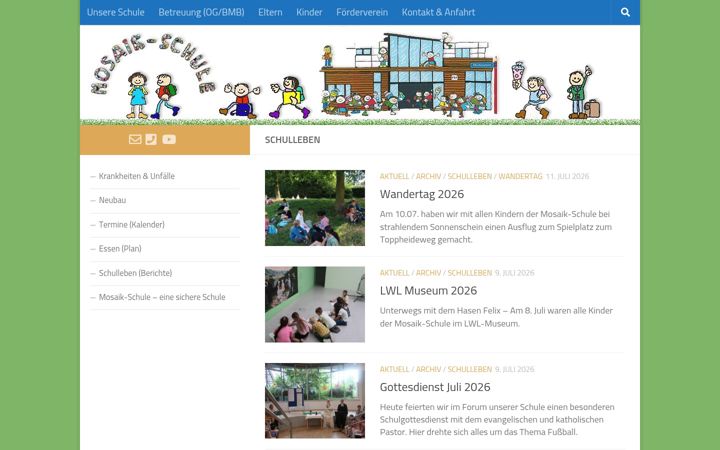Click ARCHIV tag on Gottesdienst post
Screen dimensions: 720x450
[x=428, y=369]
